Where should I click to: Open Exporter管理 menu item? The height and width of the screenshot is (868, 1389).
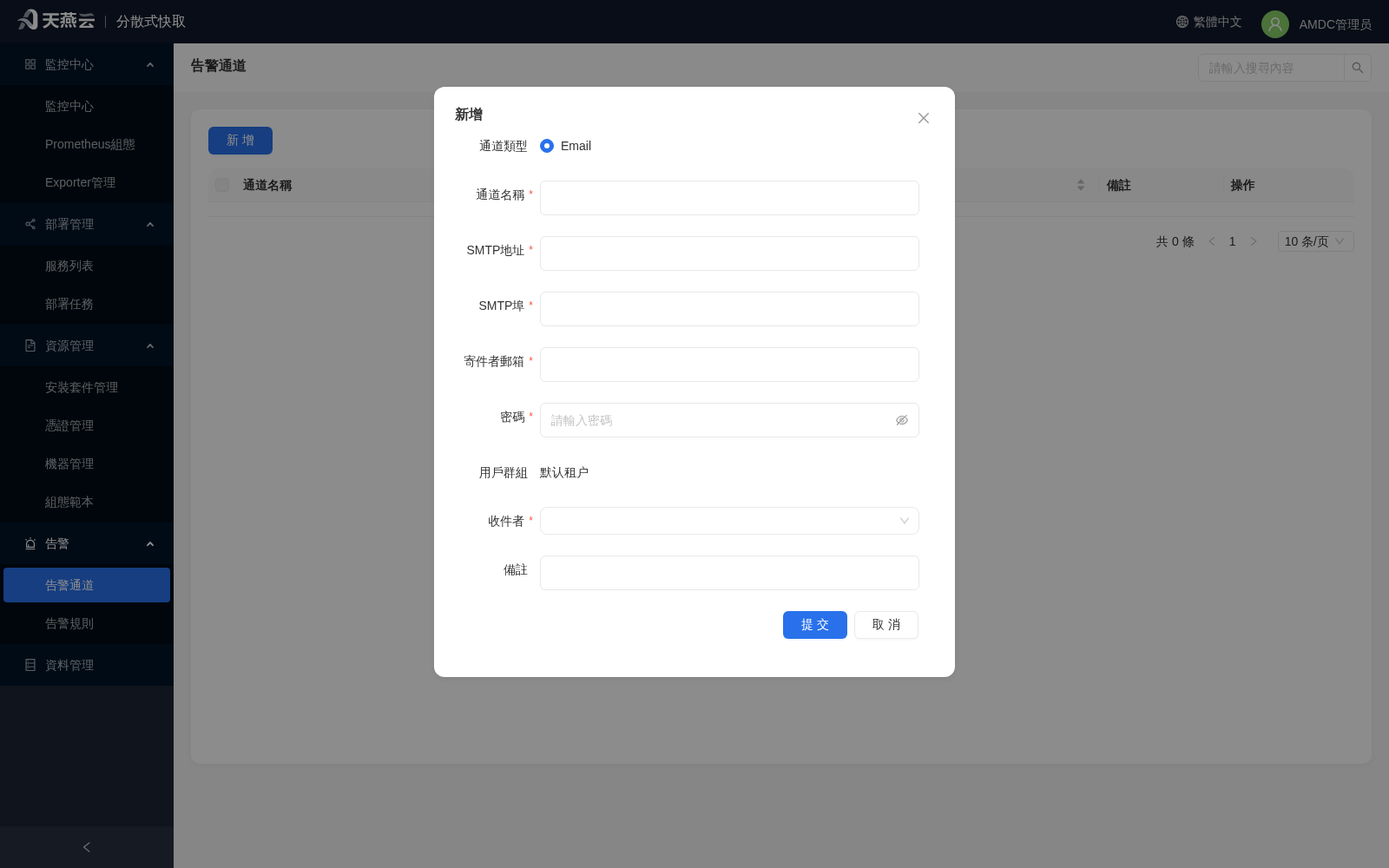click(x=87, y=182)
